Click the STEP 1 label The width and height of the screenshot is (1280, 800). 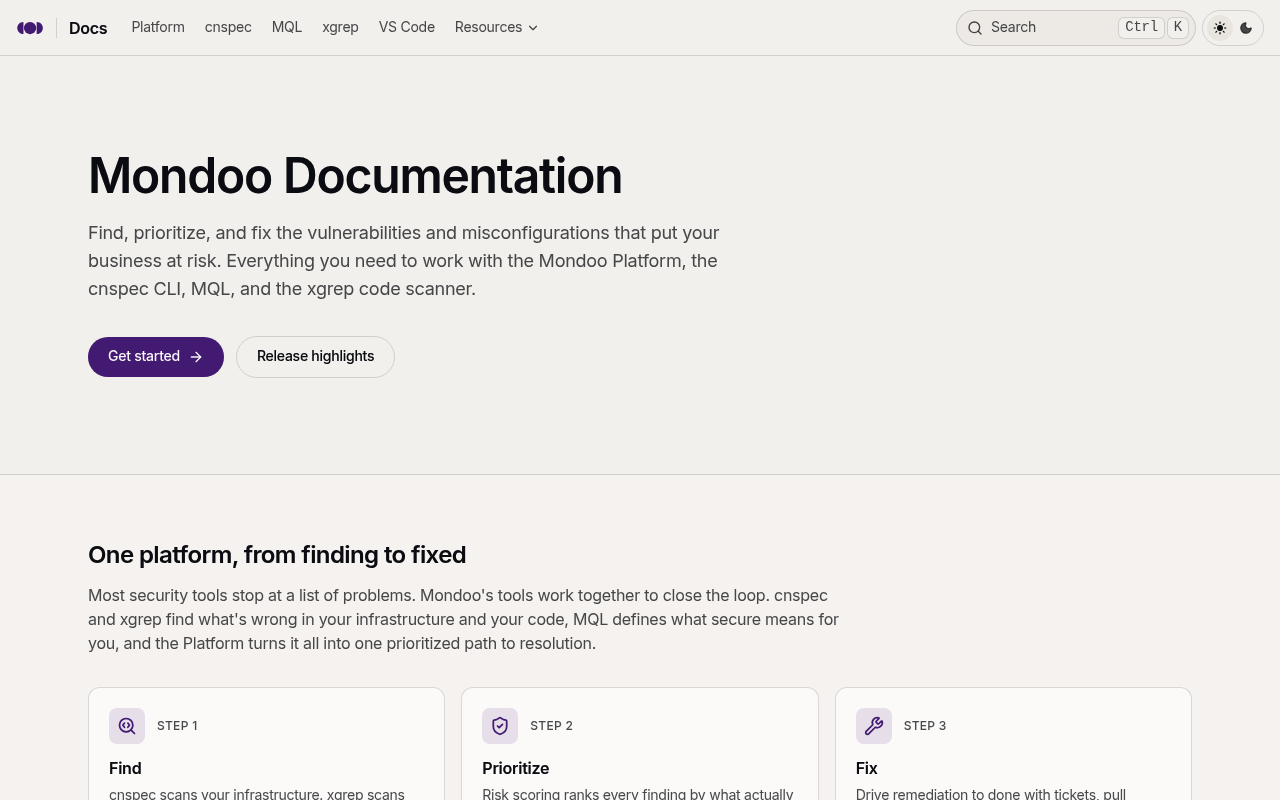tap(177, 726)
